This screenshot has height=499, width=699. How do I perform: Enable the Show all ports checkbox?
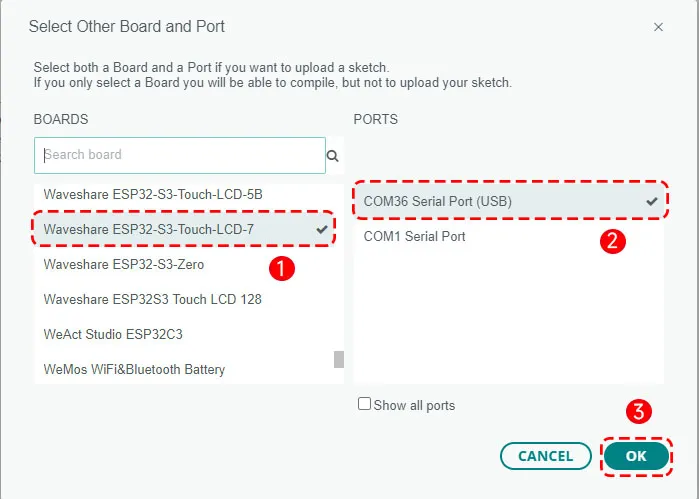click(x=365, y=405)
